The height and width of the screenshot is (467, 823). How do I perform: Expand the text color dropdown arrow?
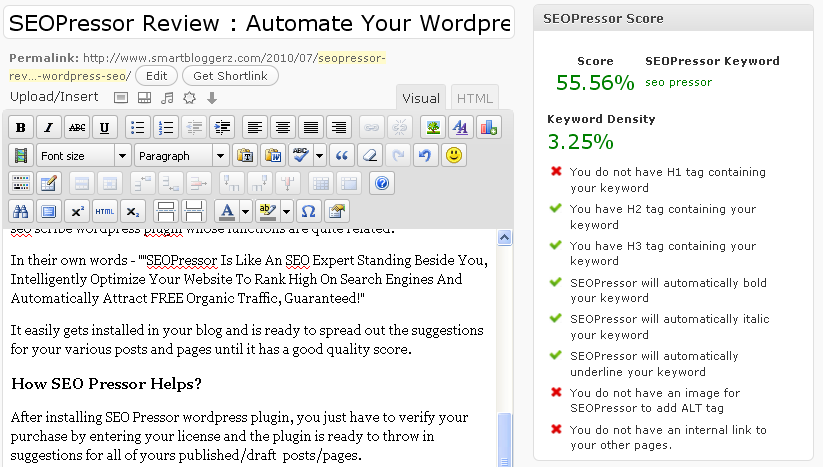click(x=245, y=211)
